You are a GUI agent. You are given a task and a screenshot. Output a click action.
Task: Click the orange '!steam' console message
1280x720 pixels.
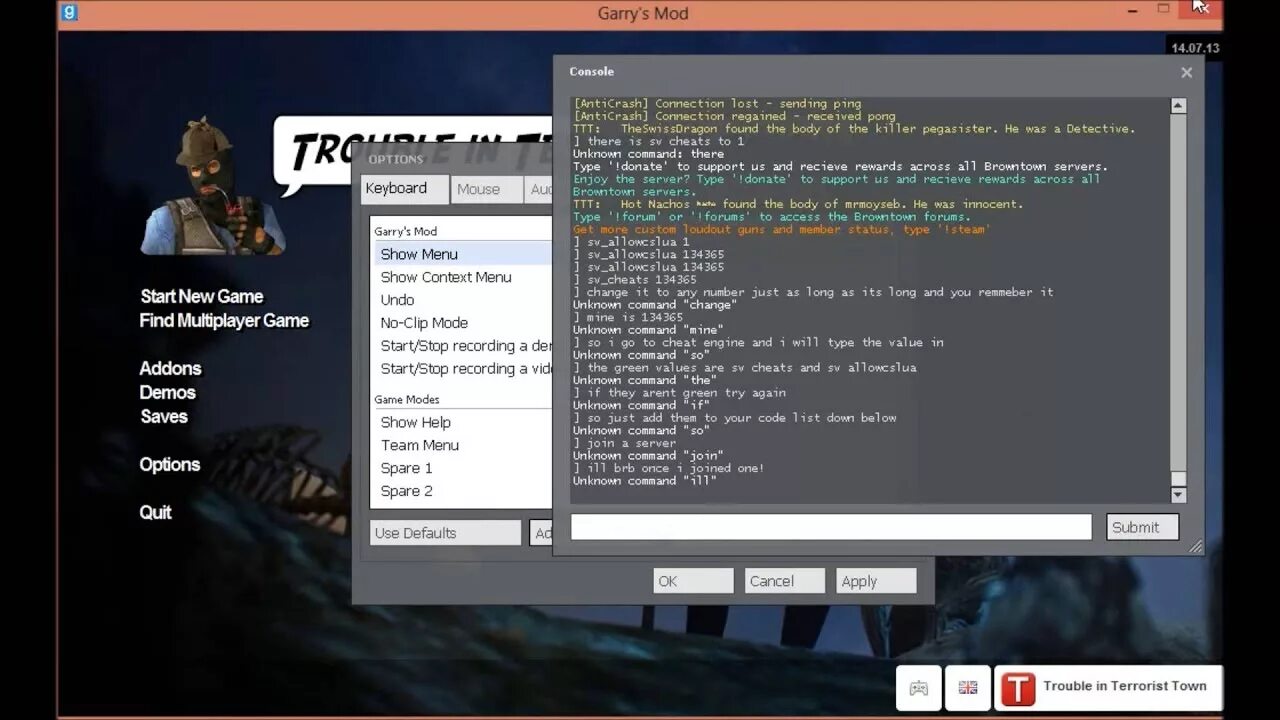782,229
